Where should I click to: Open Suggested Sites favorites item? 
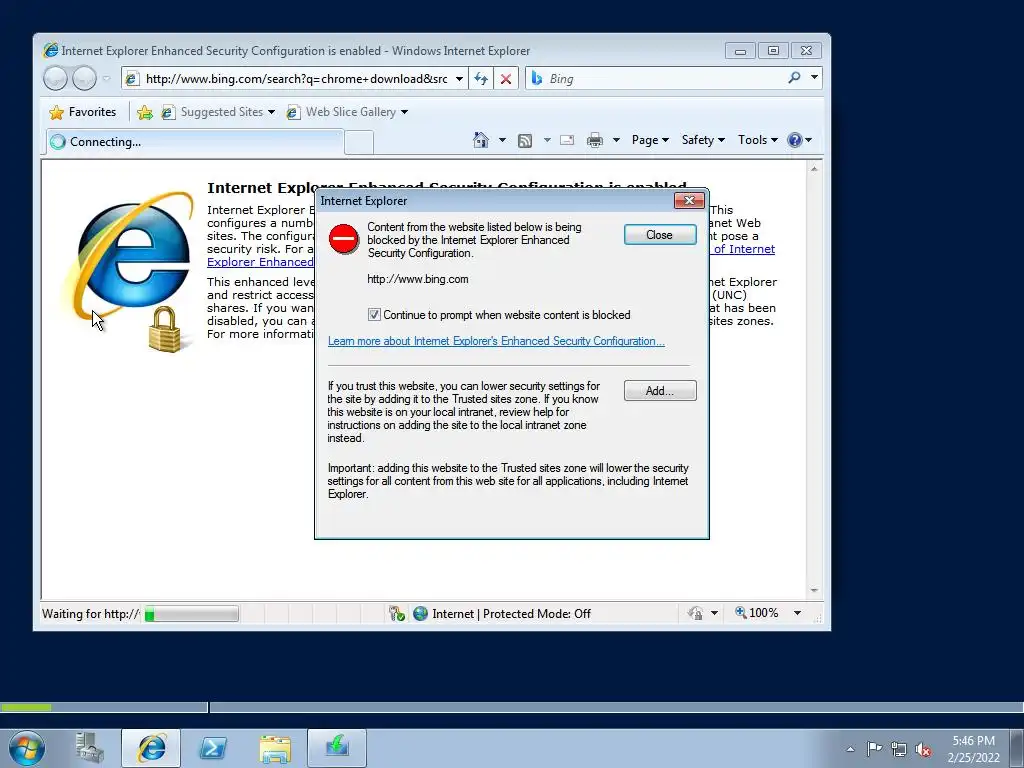click(218, 112)
